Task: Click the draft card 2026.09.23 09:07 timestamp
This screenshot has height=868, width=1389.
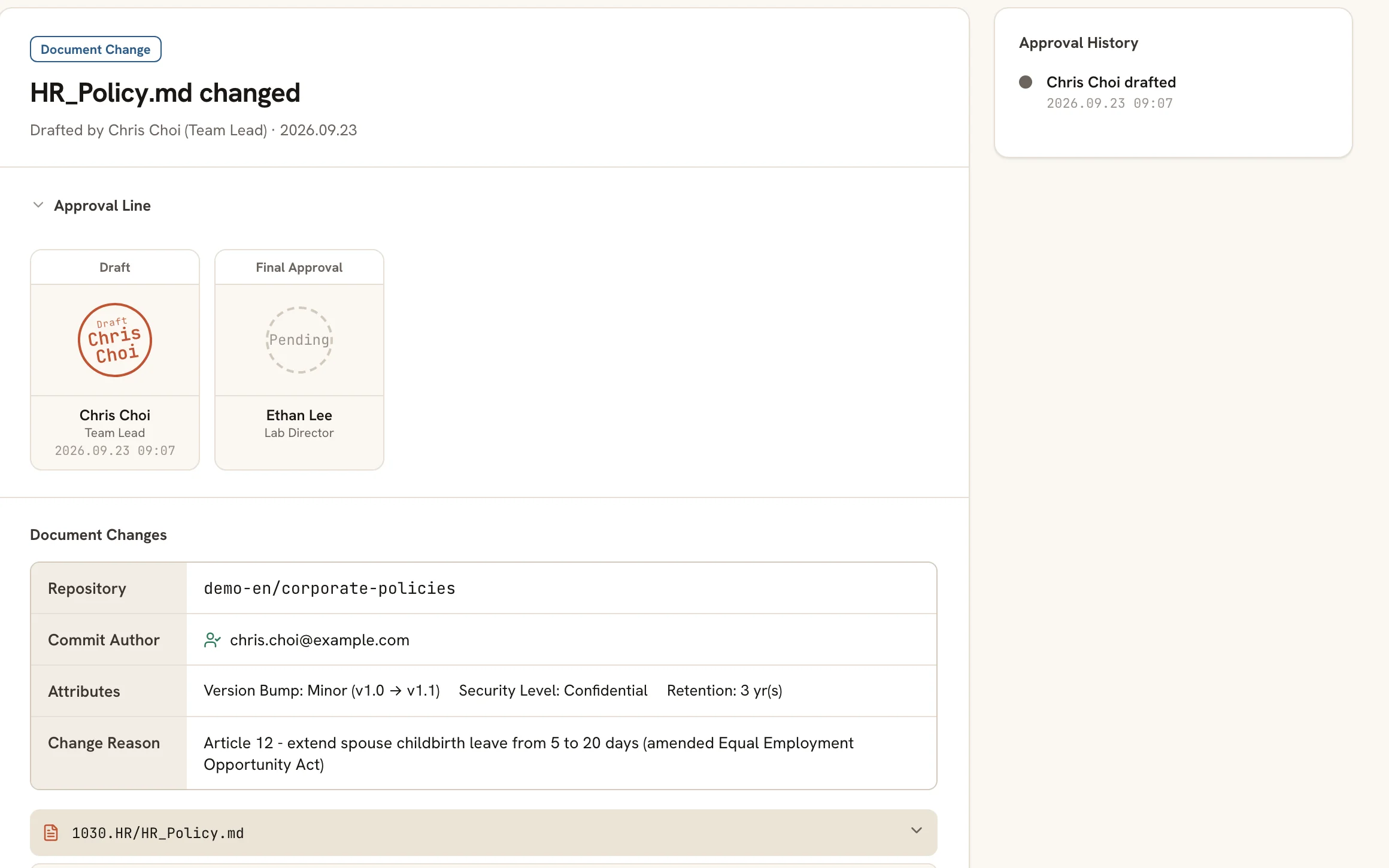Action: click(115, 450)
